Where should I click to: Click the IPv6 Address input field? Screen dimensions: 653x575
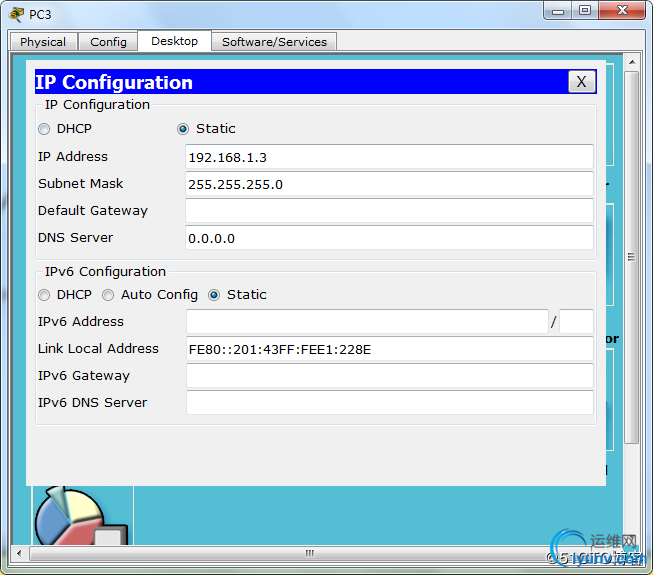tap(367, 321)
